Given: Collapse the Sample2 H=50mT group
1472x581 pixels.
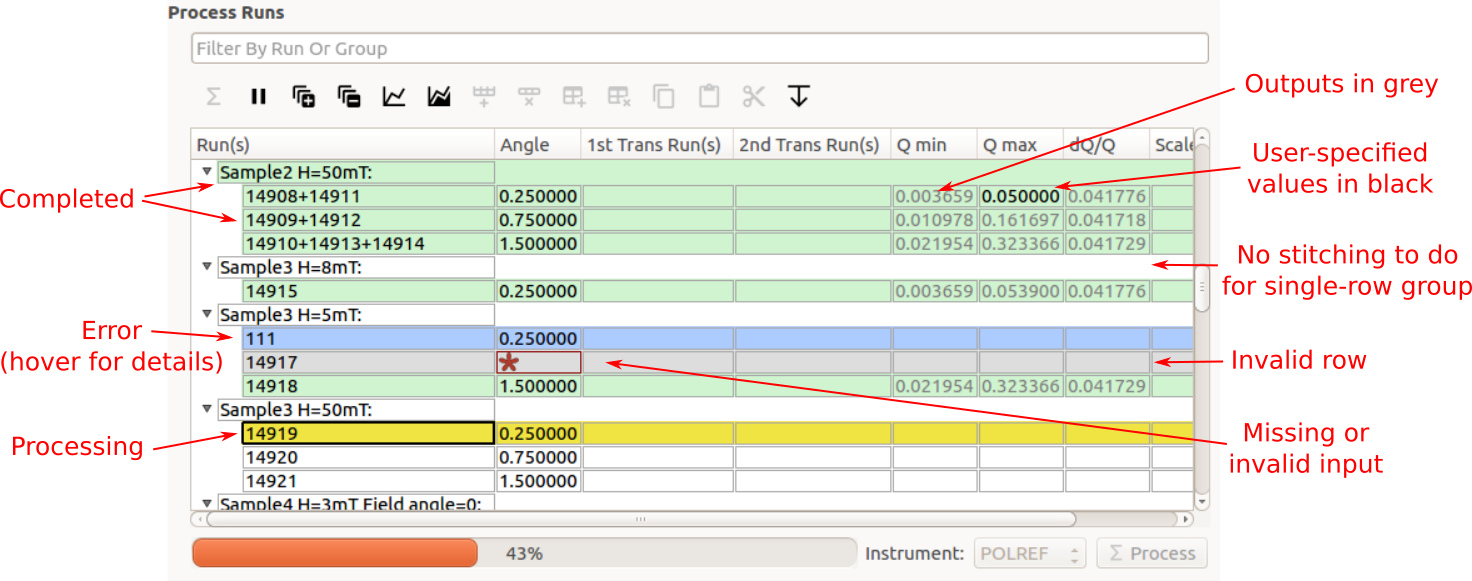Looking at the screenshot, I should (x=207, y=172).
